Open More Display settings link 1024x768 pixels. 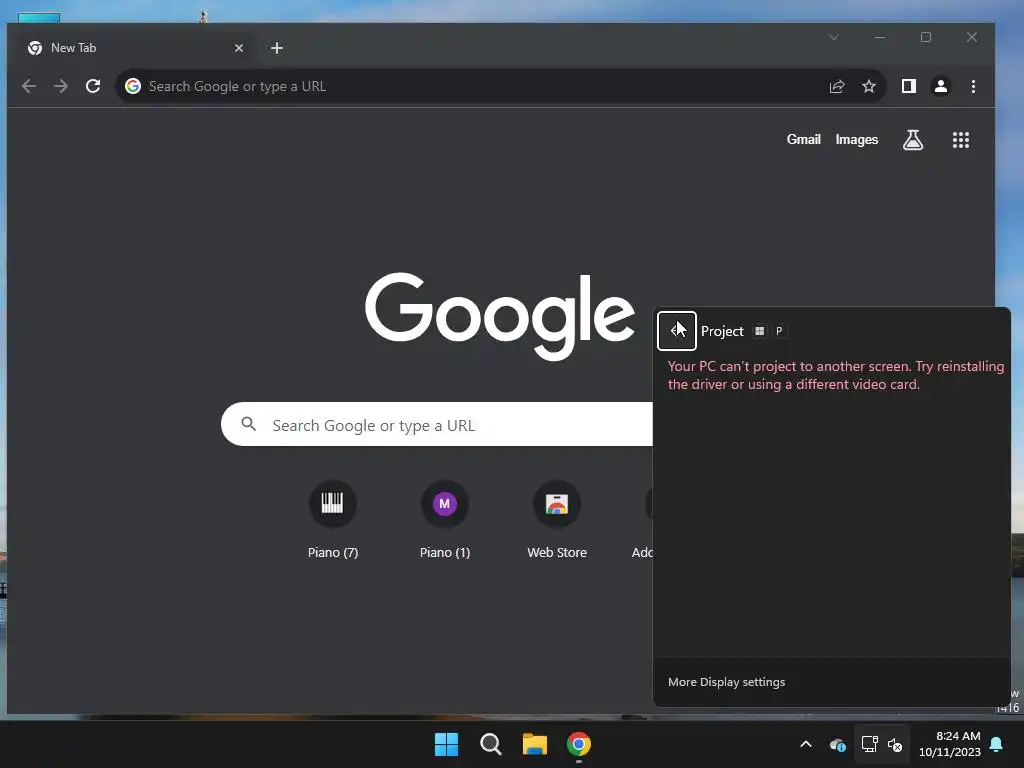(726, 682)
